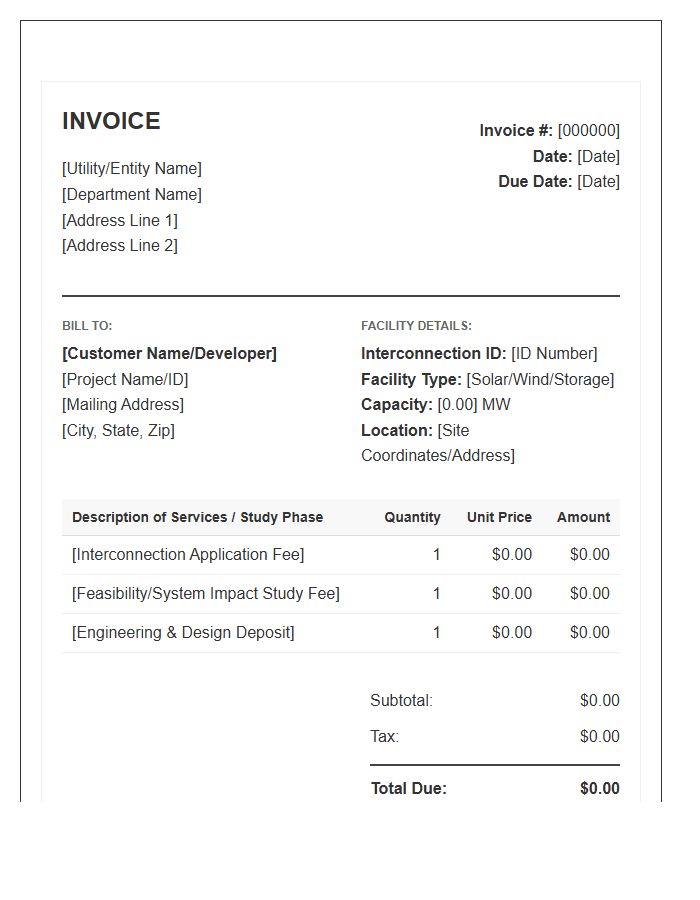
Task: Click the Total Due $0.00 value
Action: [x=600, y=789]
